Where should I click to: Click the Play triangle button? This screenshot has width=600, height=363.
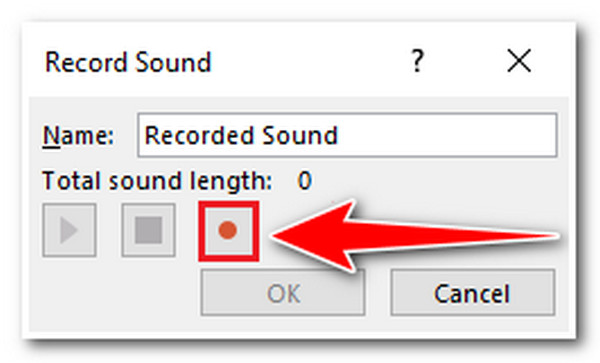(x=69, y=230)
